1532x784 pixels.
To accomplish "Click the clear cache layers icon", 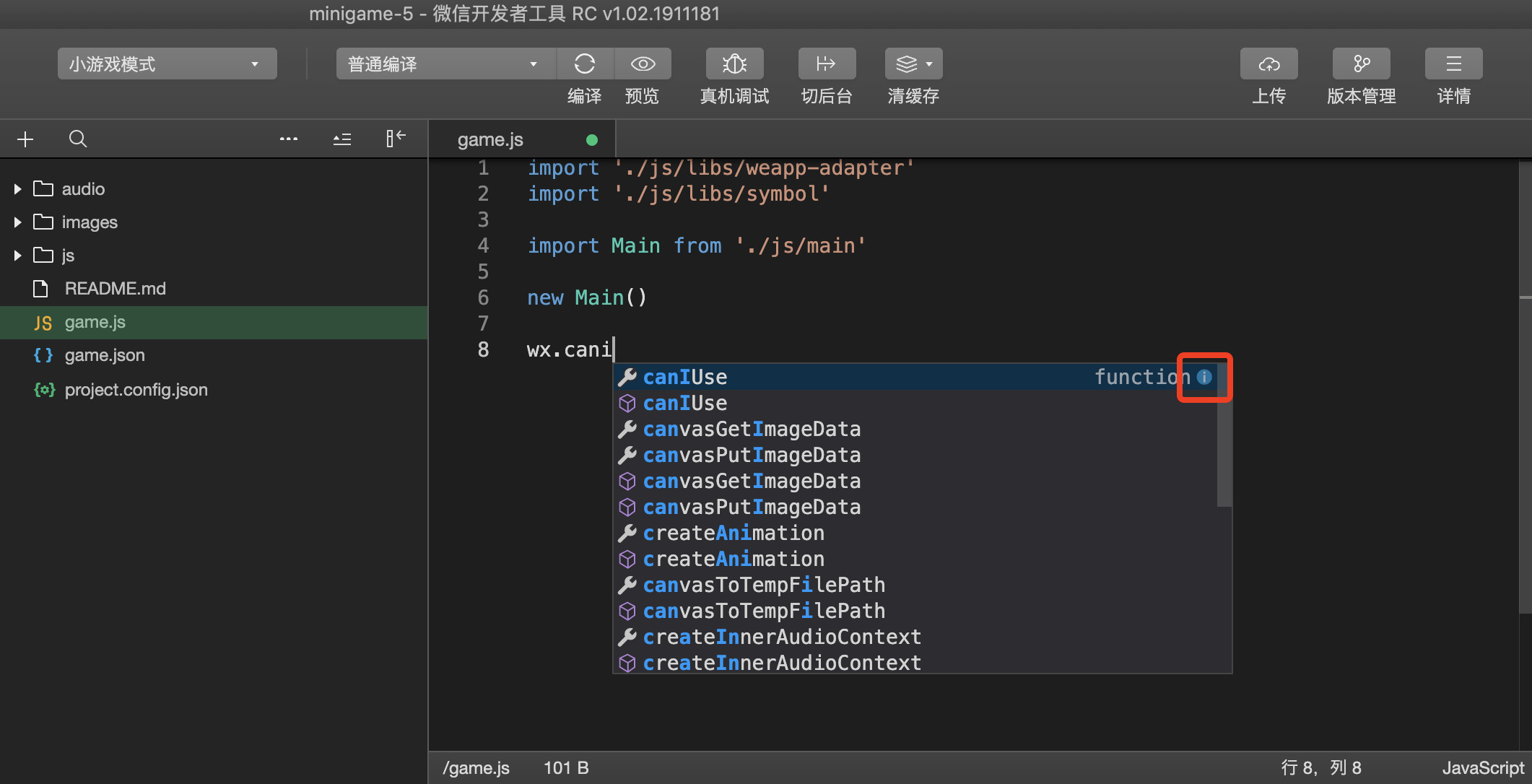I will (906, 64).
